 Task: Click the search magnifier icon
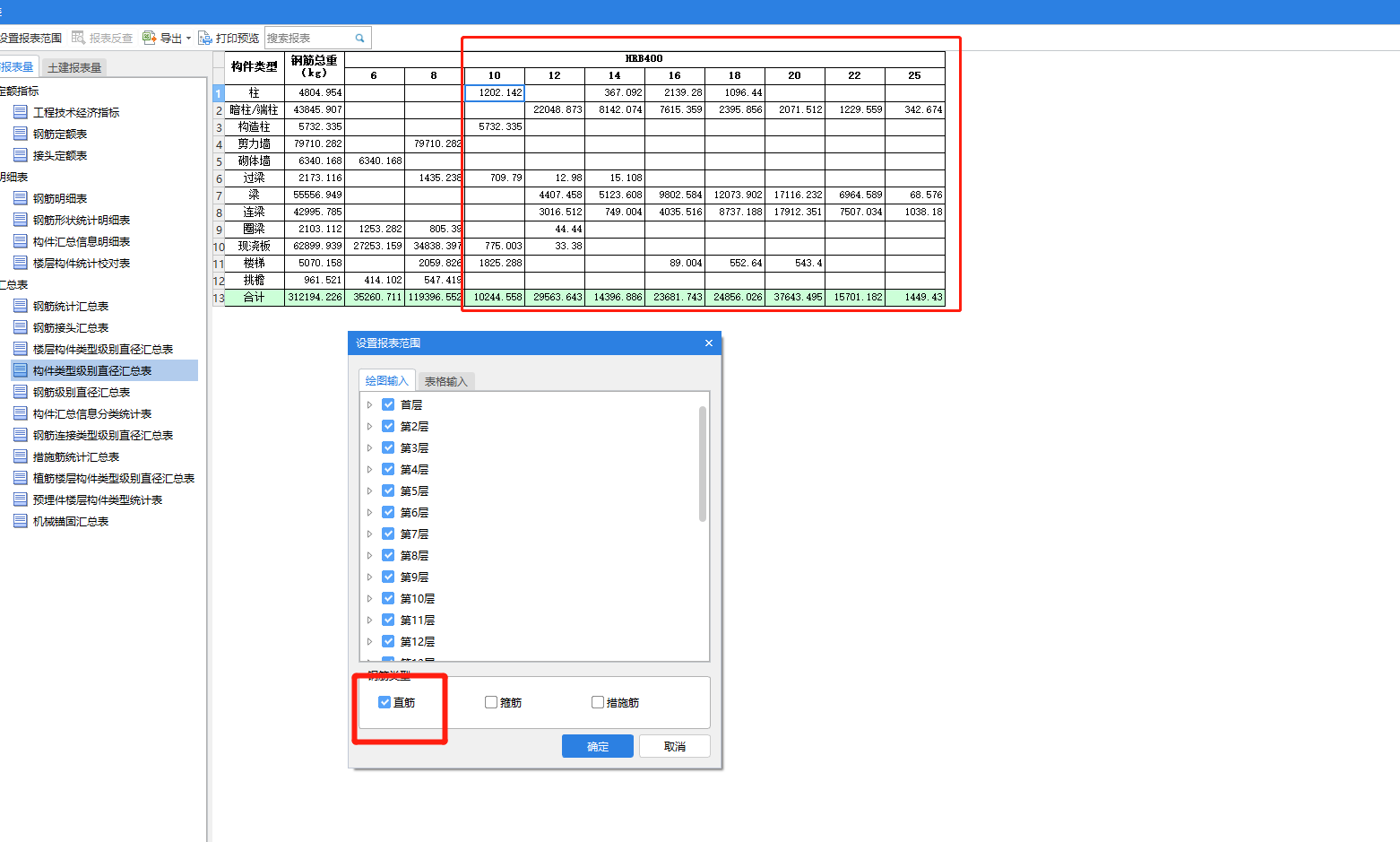[359, 38]
